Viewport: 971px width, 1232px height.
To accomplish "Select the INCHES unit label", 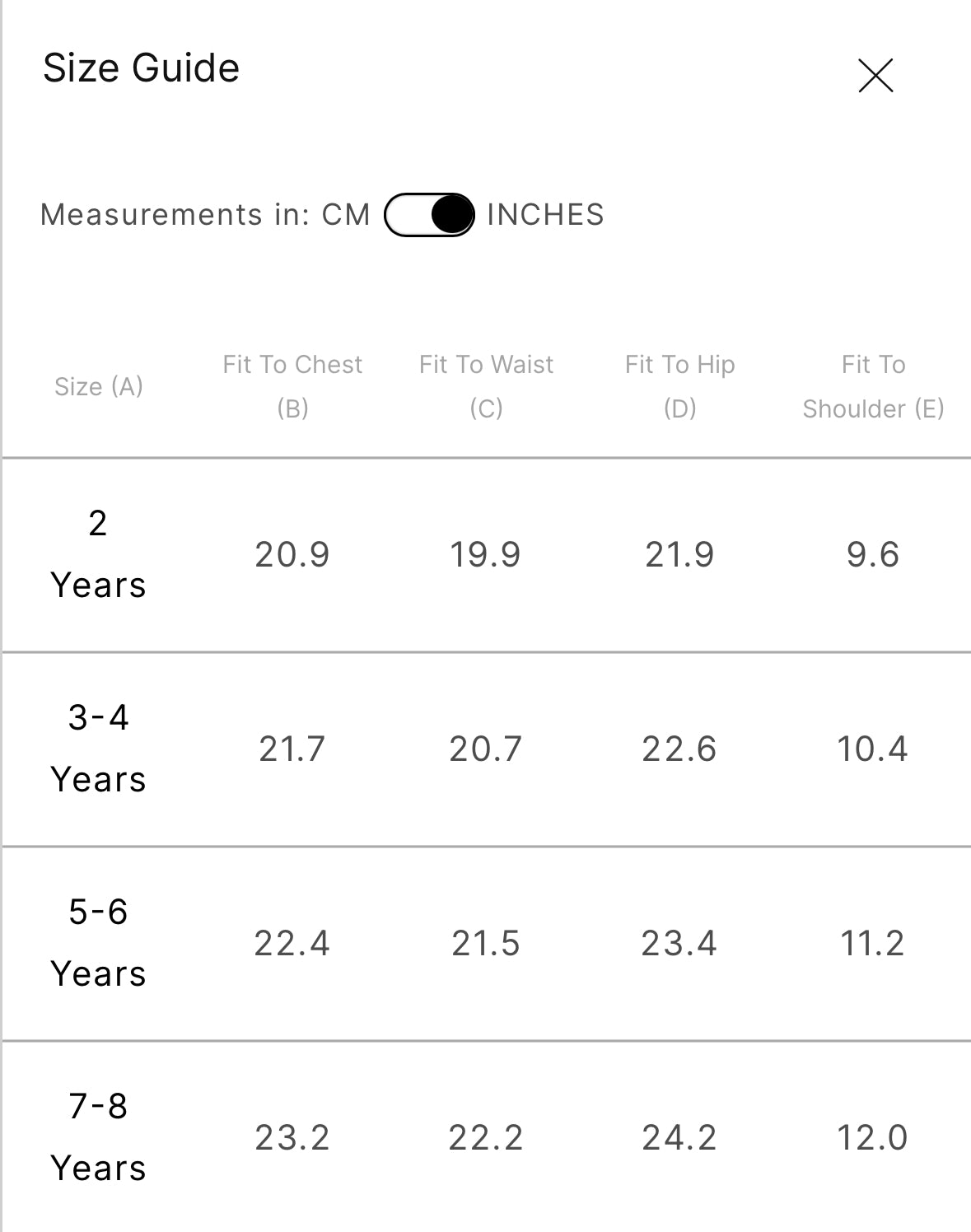I will (x=545, y=215).
